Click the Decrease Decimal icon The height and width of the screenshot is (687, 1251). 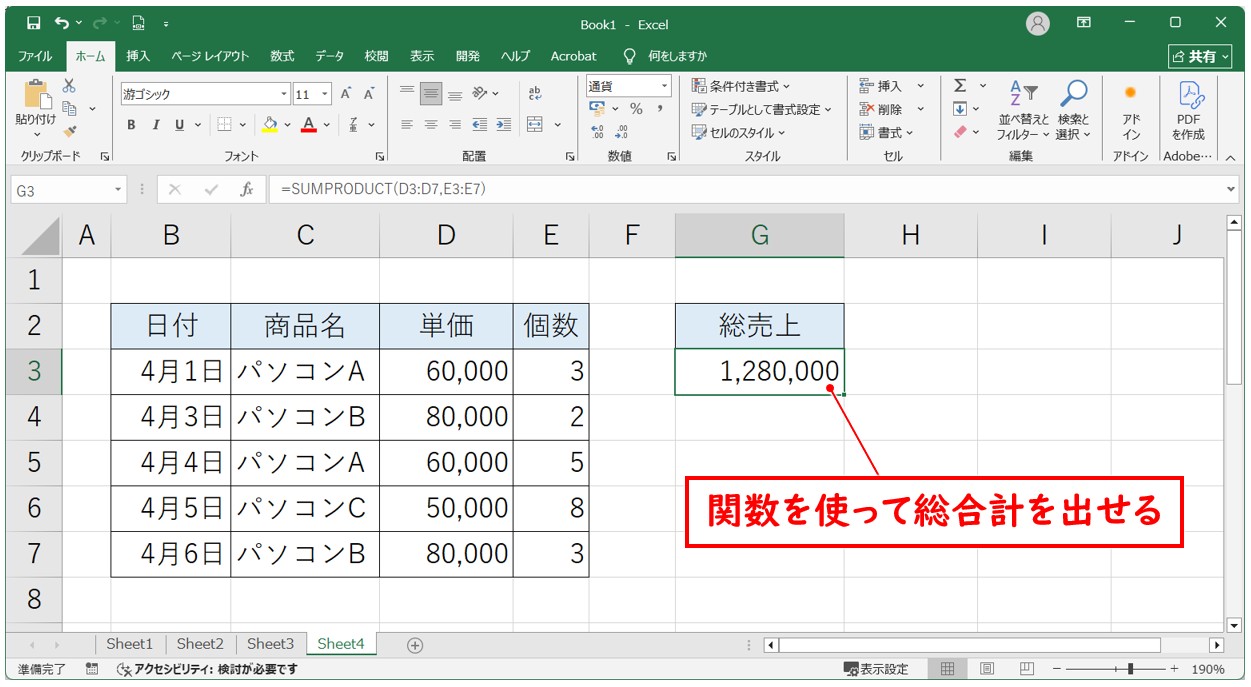click(622, 132)
